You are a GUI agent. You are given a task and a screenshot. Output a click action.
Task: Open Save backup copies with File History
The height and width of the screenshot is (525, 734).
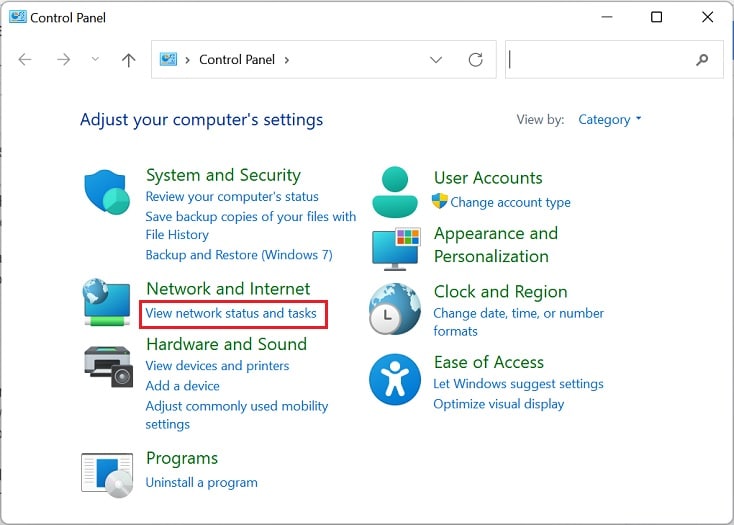point(250,226)
